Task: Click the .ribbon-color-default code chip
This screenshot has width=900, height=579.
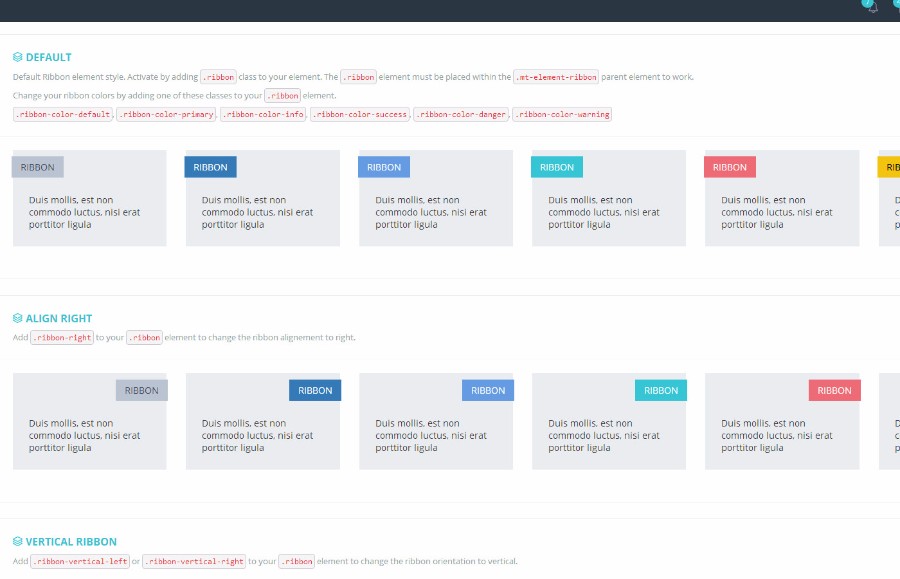Action: pos(60,114)
